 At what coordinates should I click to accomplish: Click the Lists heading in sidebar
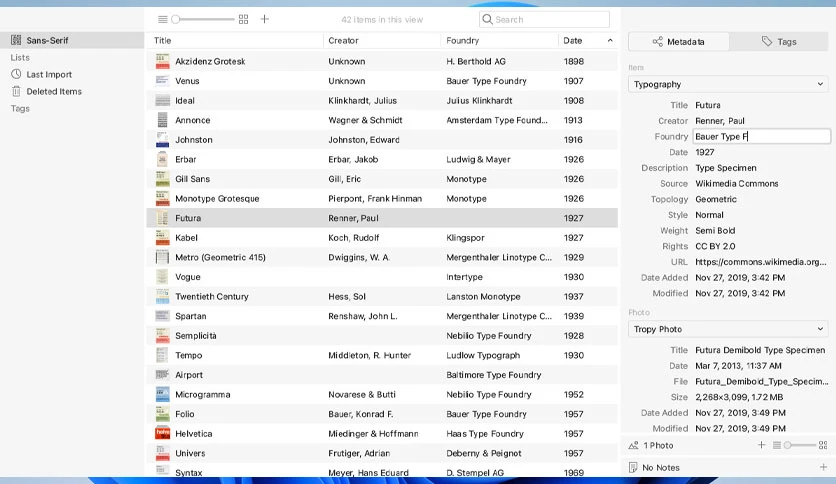click(x=20, y=58)
